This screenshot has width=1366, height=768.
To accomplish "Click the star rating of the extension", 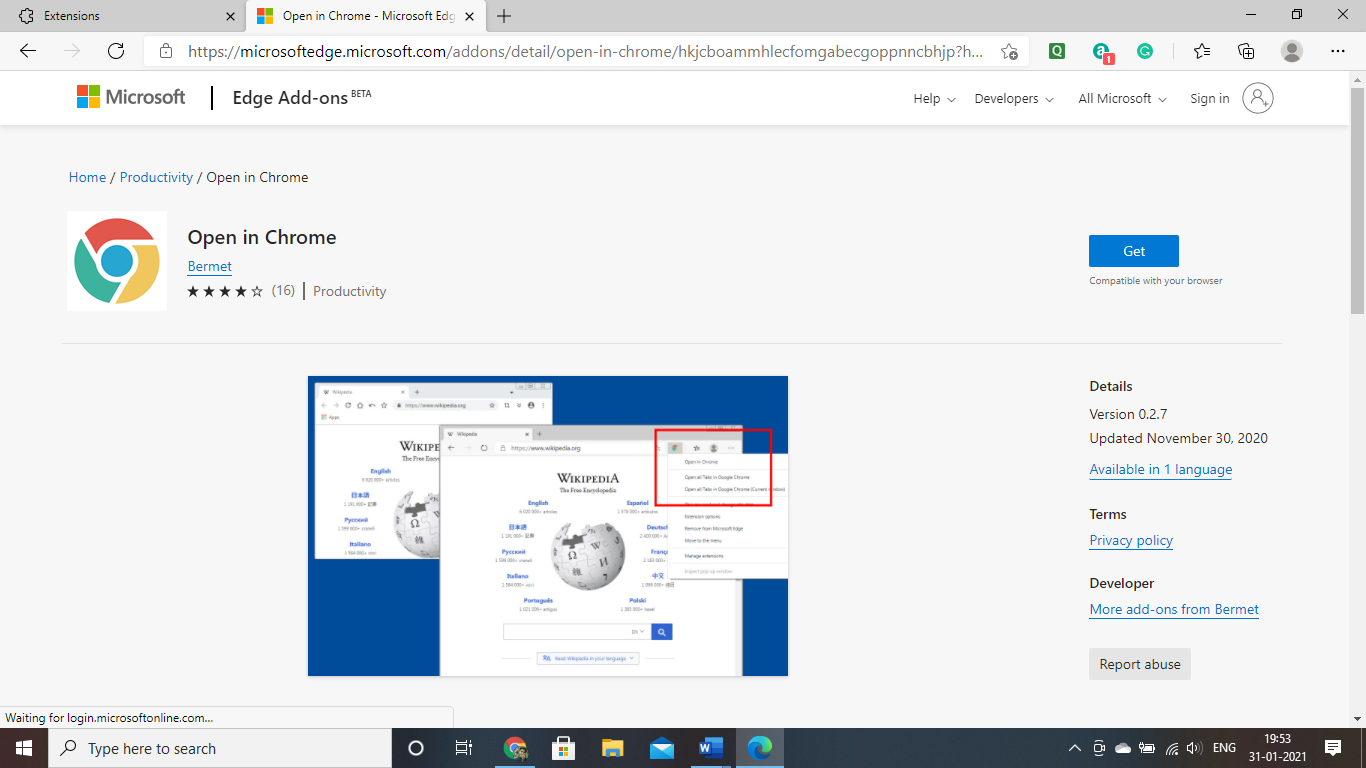I will click(x=226, y=291).
